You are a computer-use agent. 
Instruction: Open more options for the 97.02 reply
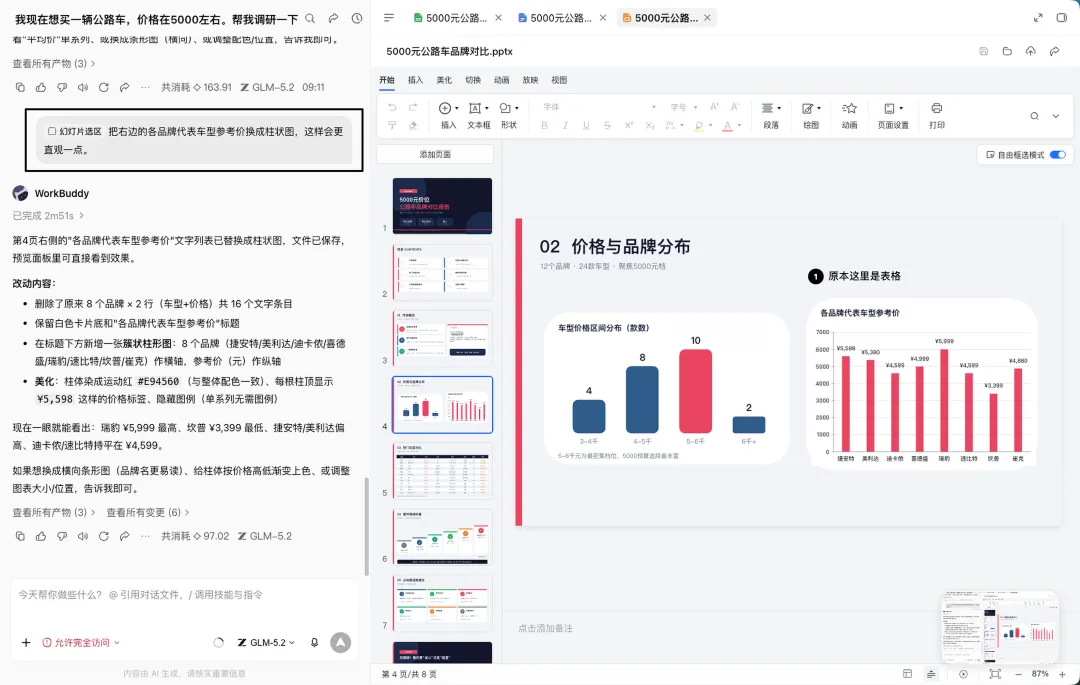click(145, 536)
